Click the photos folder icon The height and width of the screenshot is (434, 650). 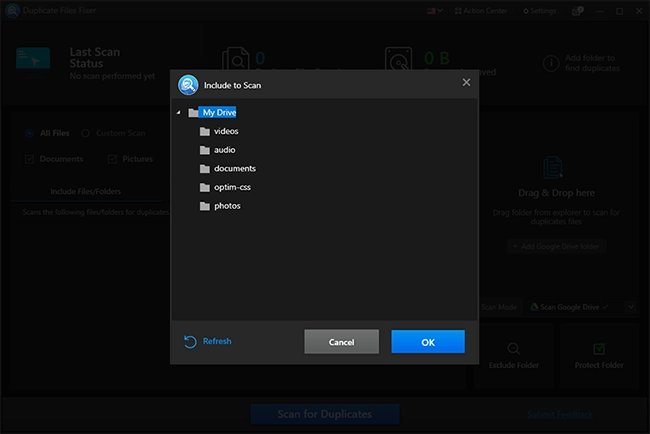(x=205, y=206)
